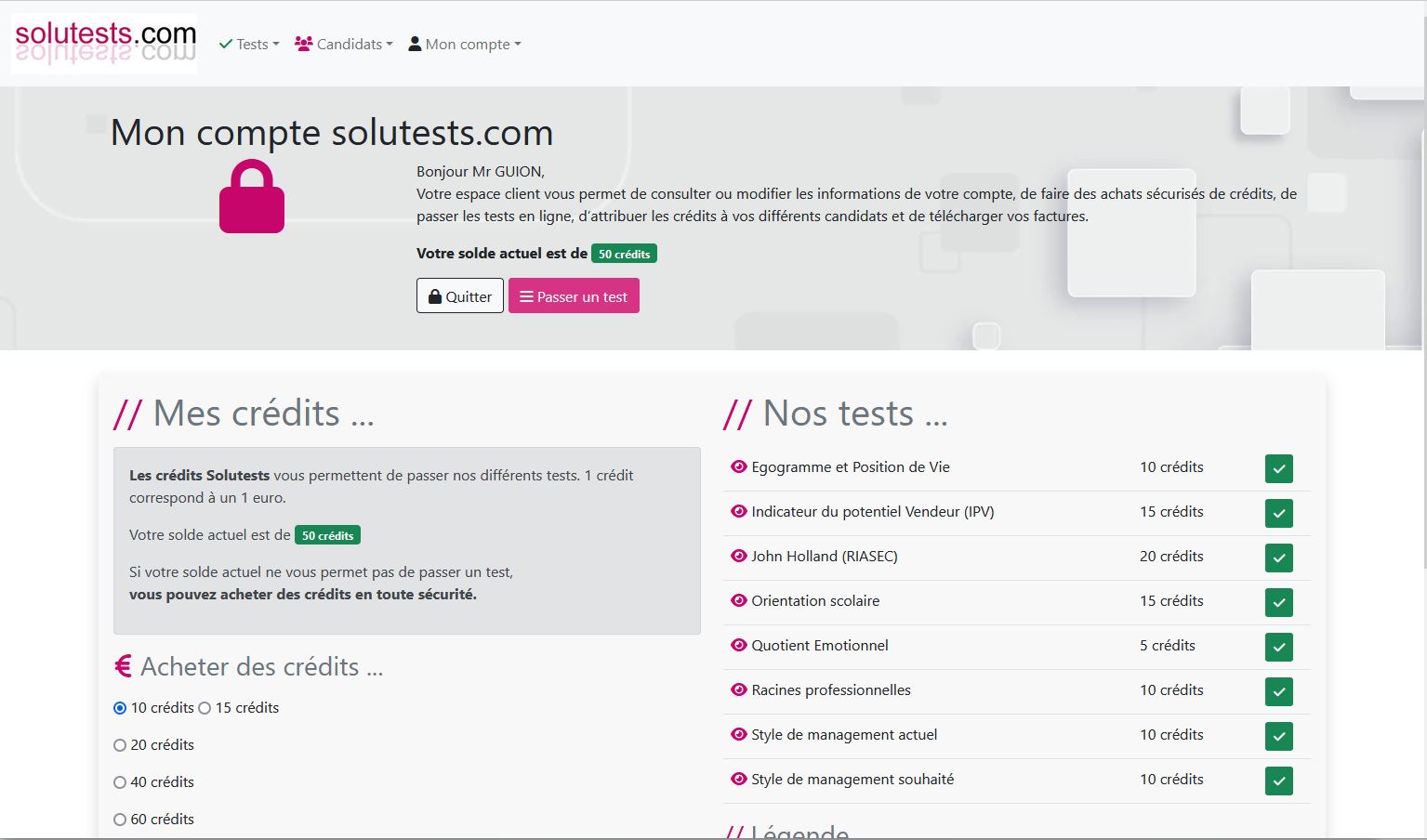Click the Nos tests heading
This screenshot has height=840, width=1427.
point(836,413)
